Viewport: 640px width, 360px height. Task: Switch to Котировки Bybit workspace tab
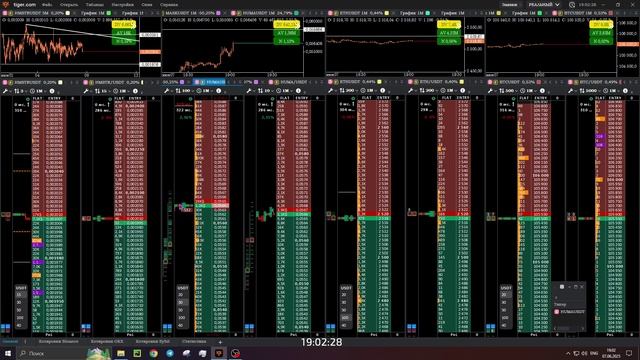[152, 342]
